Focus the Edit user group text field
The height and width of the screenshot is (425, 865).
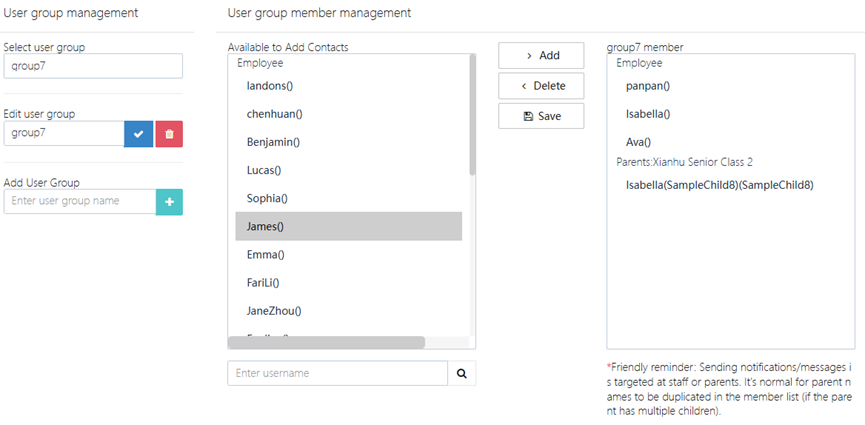(x=64, y=133)
